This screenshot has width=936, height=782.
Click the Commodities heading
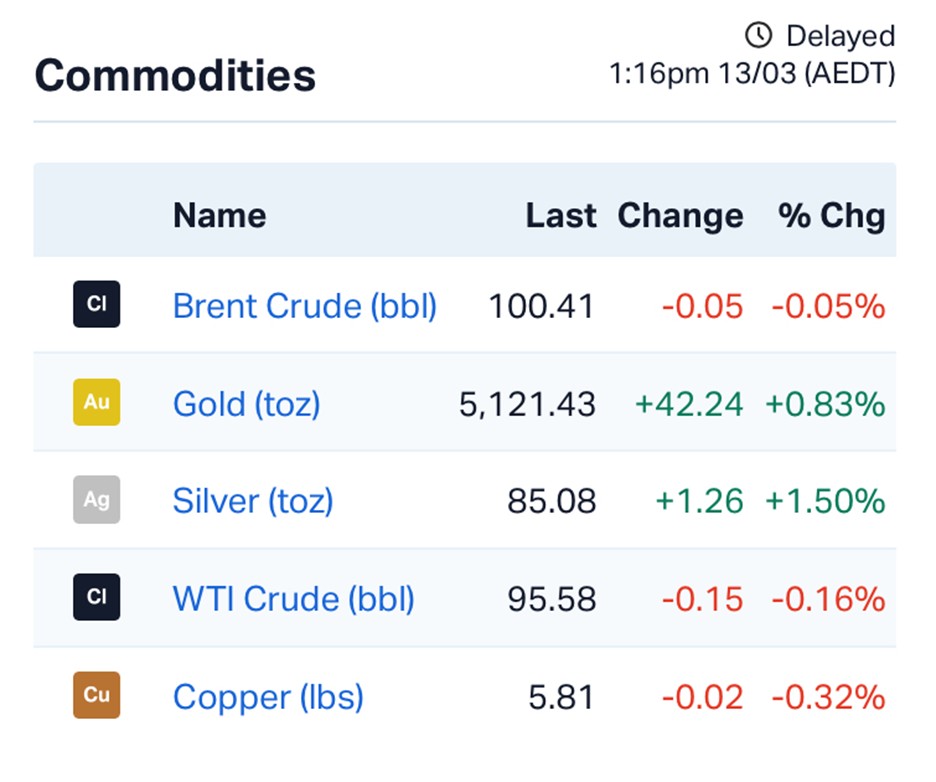[x=175, y=76]
